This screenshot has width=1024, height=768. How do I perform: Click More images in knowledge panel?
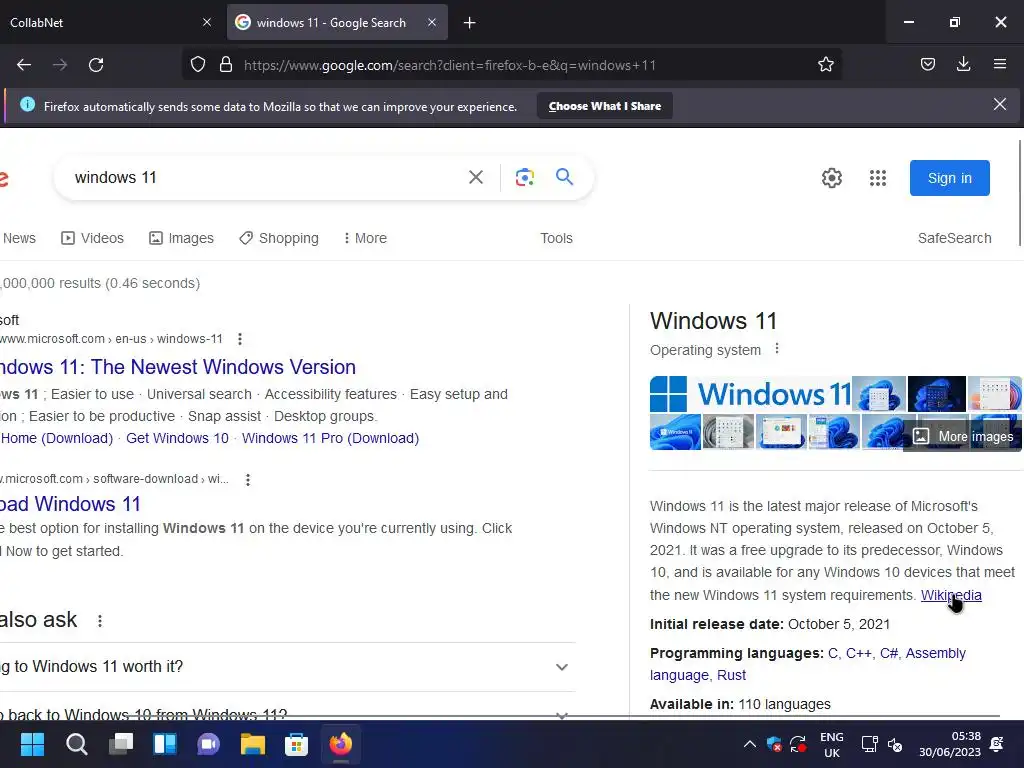(963, 436)
